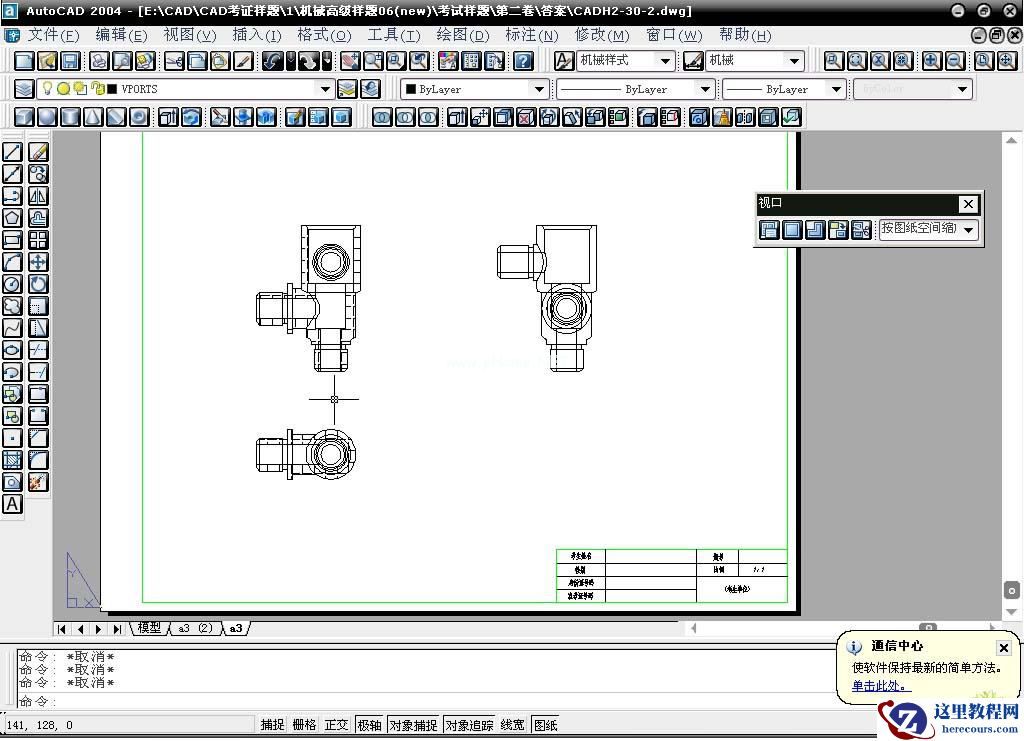Select the Multiline Text tool
1024x741 pixels.
click(x=13, y=504)
